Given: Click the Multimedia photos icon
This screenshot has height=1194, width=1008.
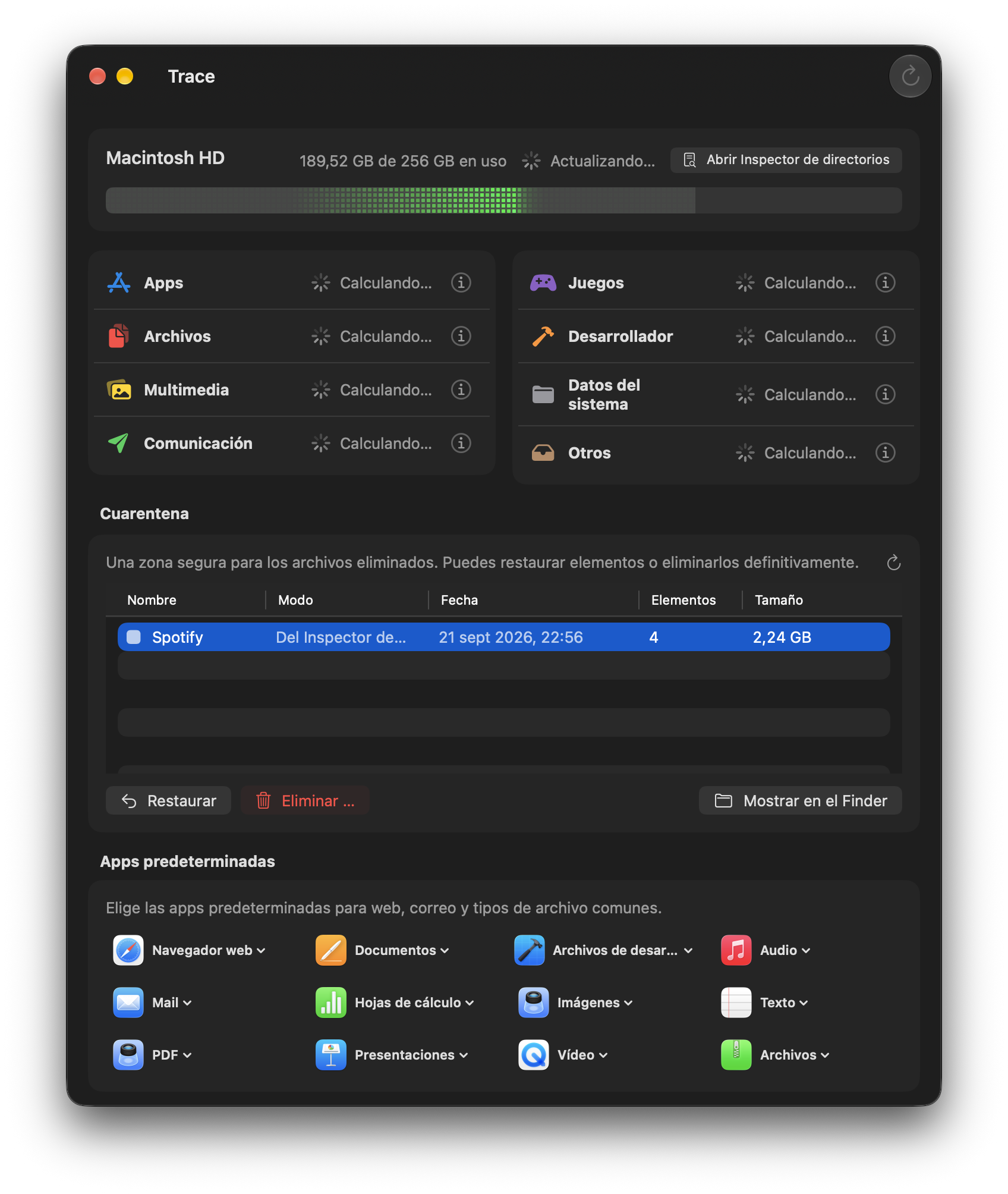Looking at the screenshot, I should [x=119, y=389].
